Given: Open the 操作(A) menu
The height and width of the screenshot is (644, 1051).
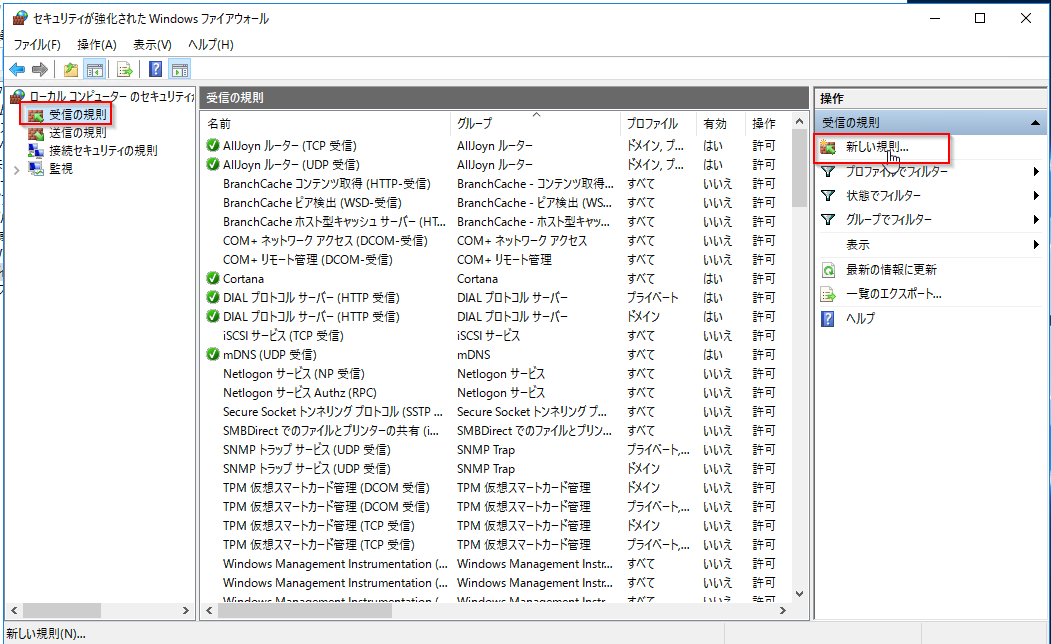Looking at the screenshot, I should pos(97,45).
